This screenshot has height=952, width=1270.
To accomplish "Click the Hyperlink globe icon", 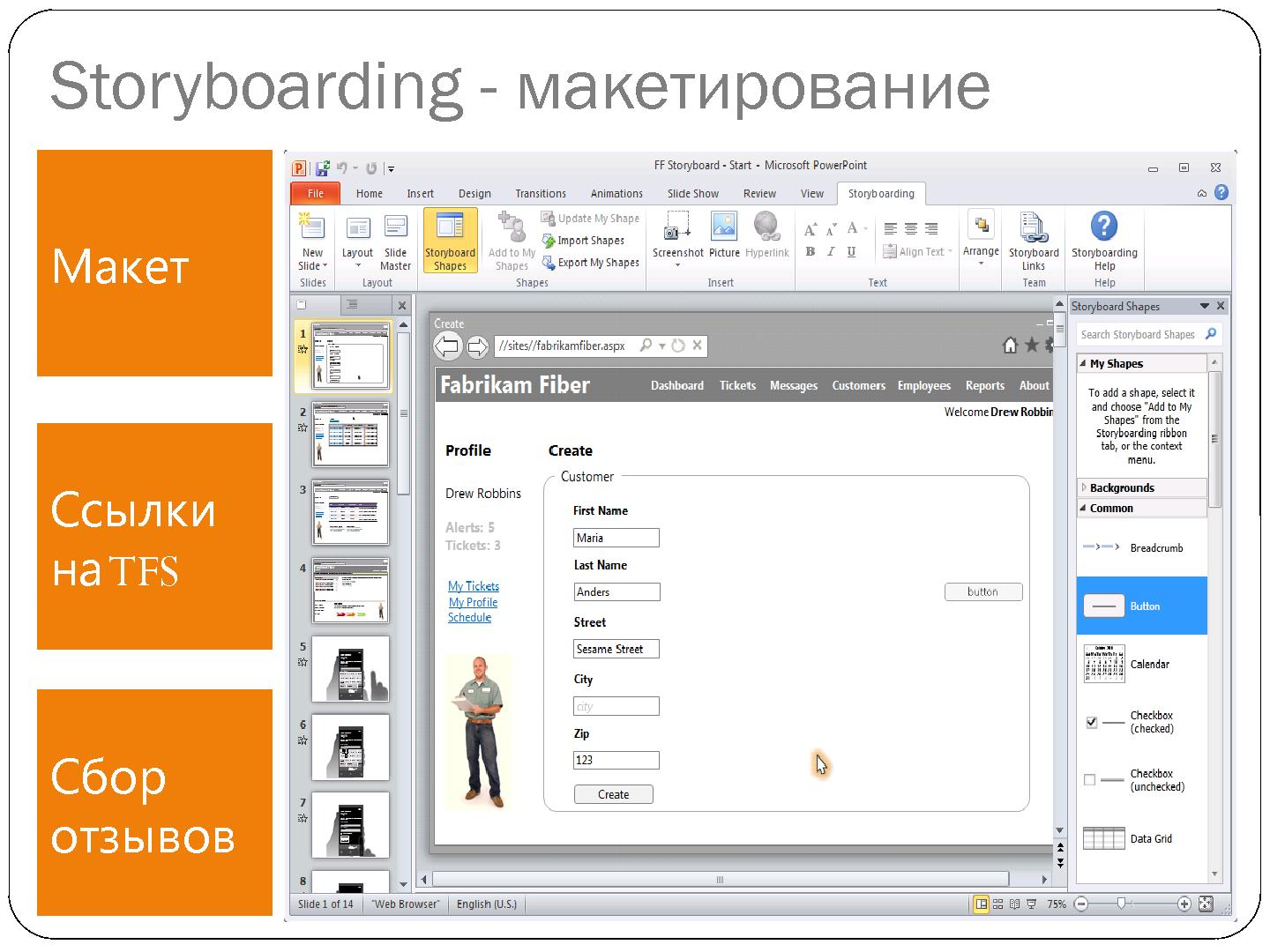I will [766, 227].
